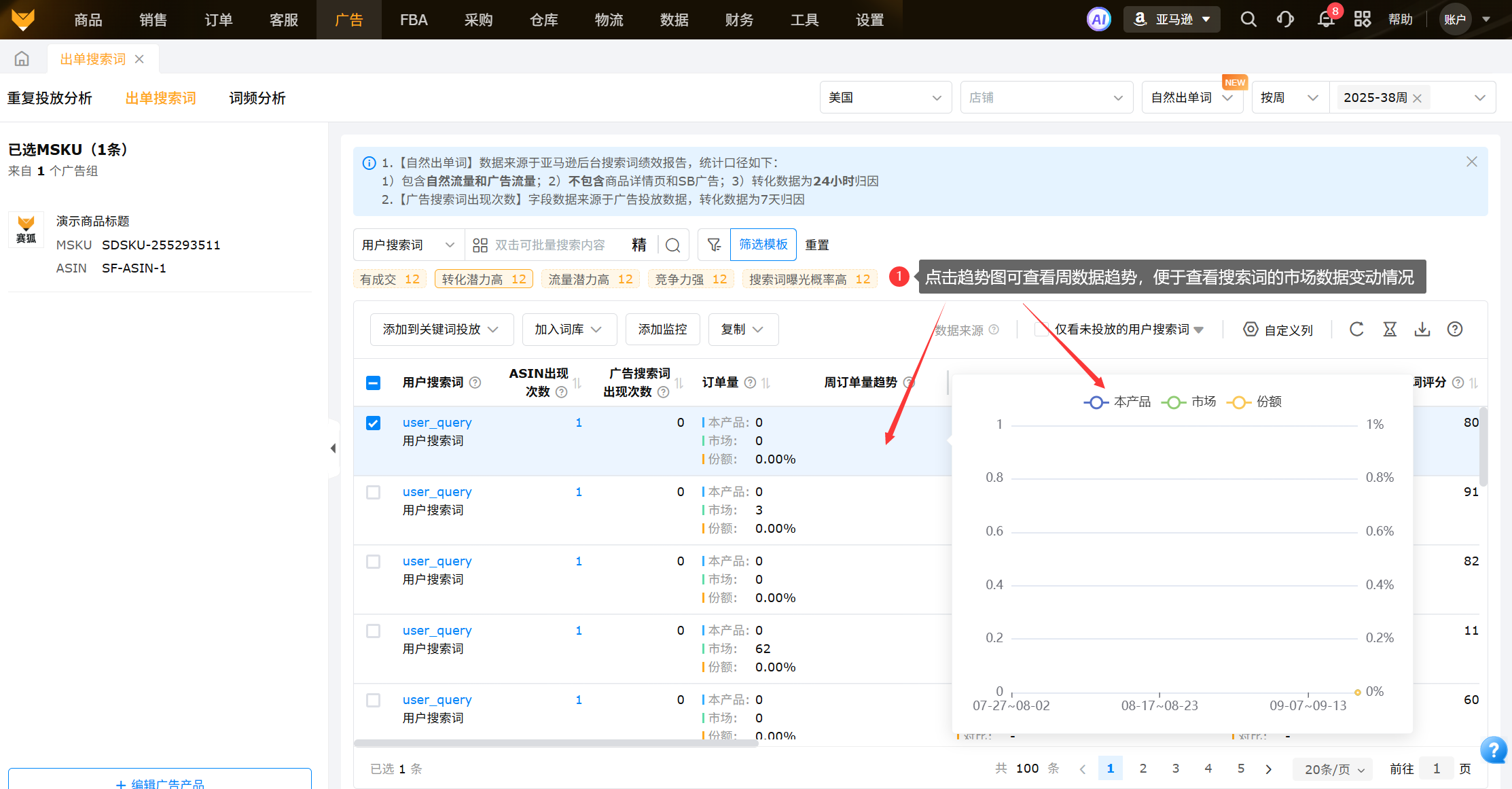Click the home tab icon

22,59
